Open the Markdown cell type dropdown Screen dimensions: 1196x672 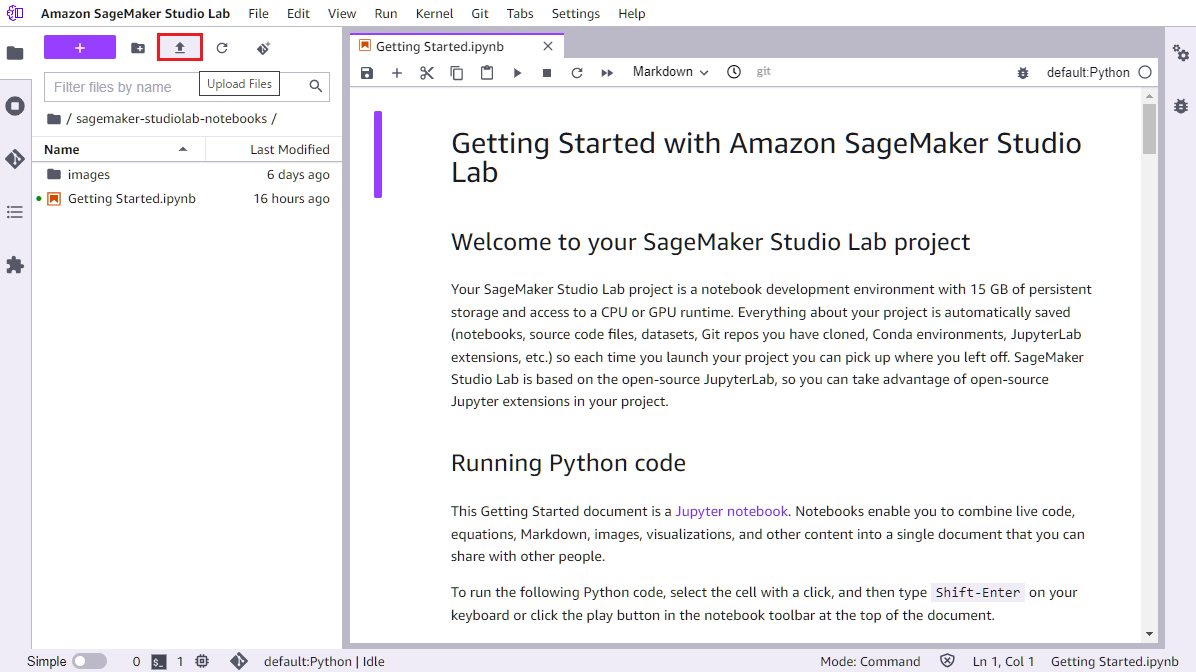668,72
